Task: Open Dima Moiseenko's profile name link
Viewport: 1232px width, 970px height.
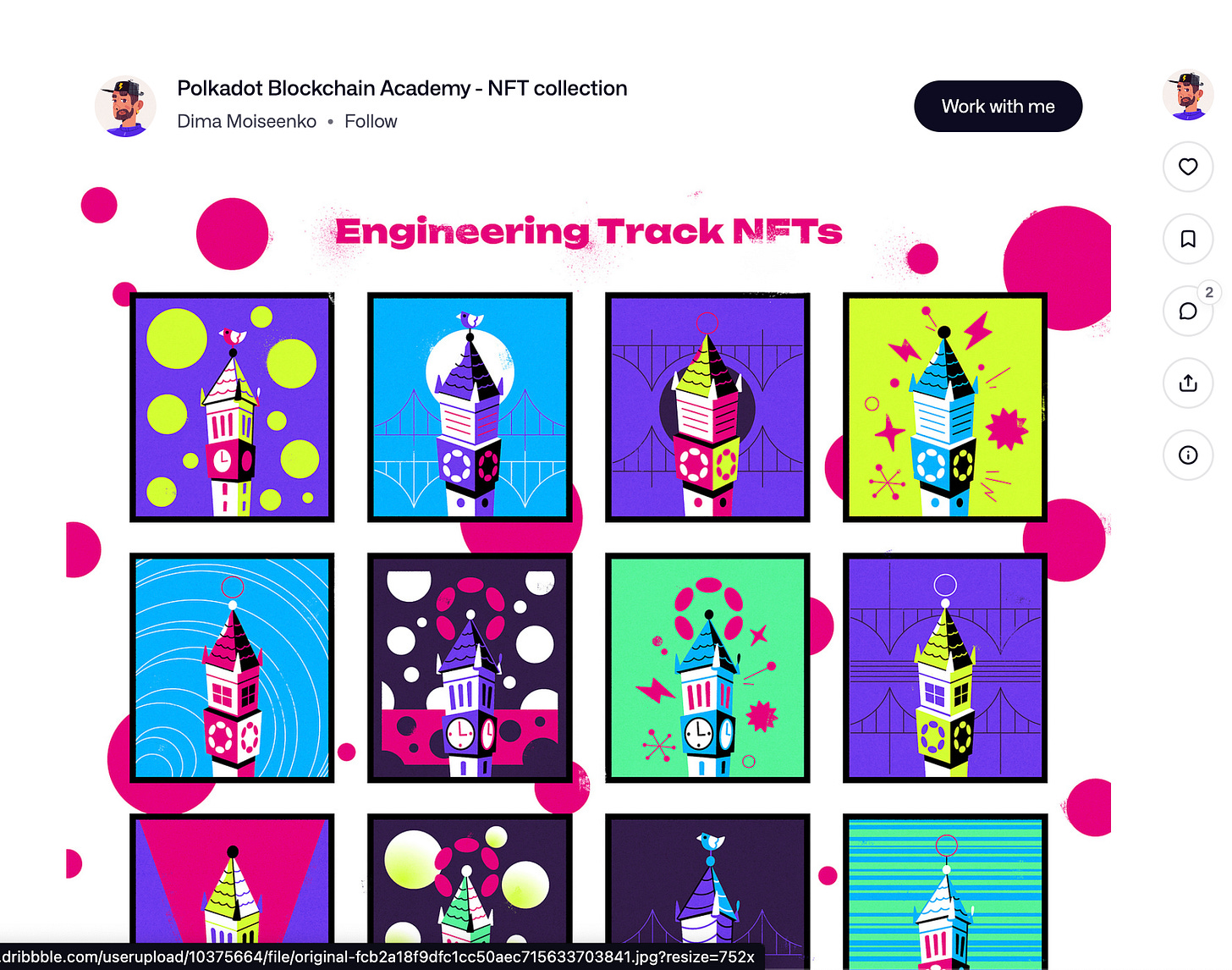Action: tap(246, 122)
